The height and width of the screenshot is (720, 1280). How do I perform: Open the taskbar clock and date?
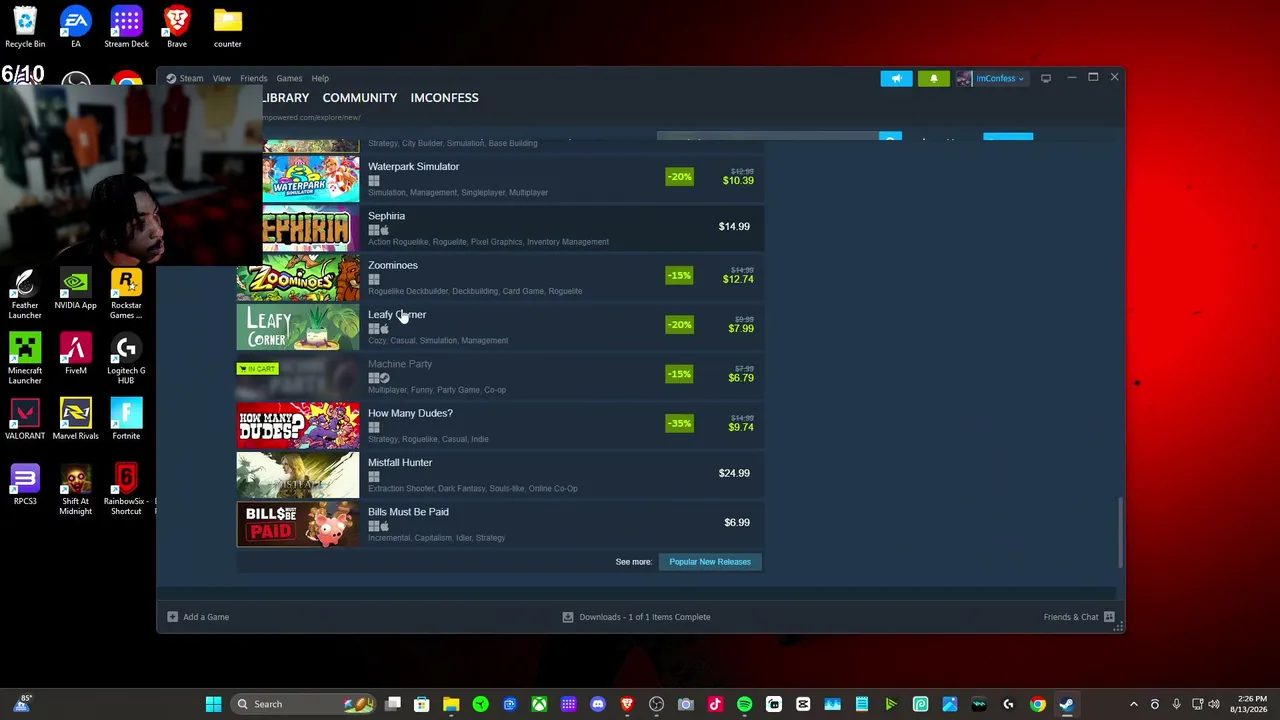(1250, 704)
